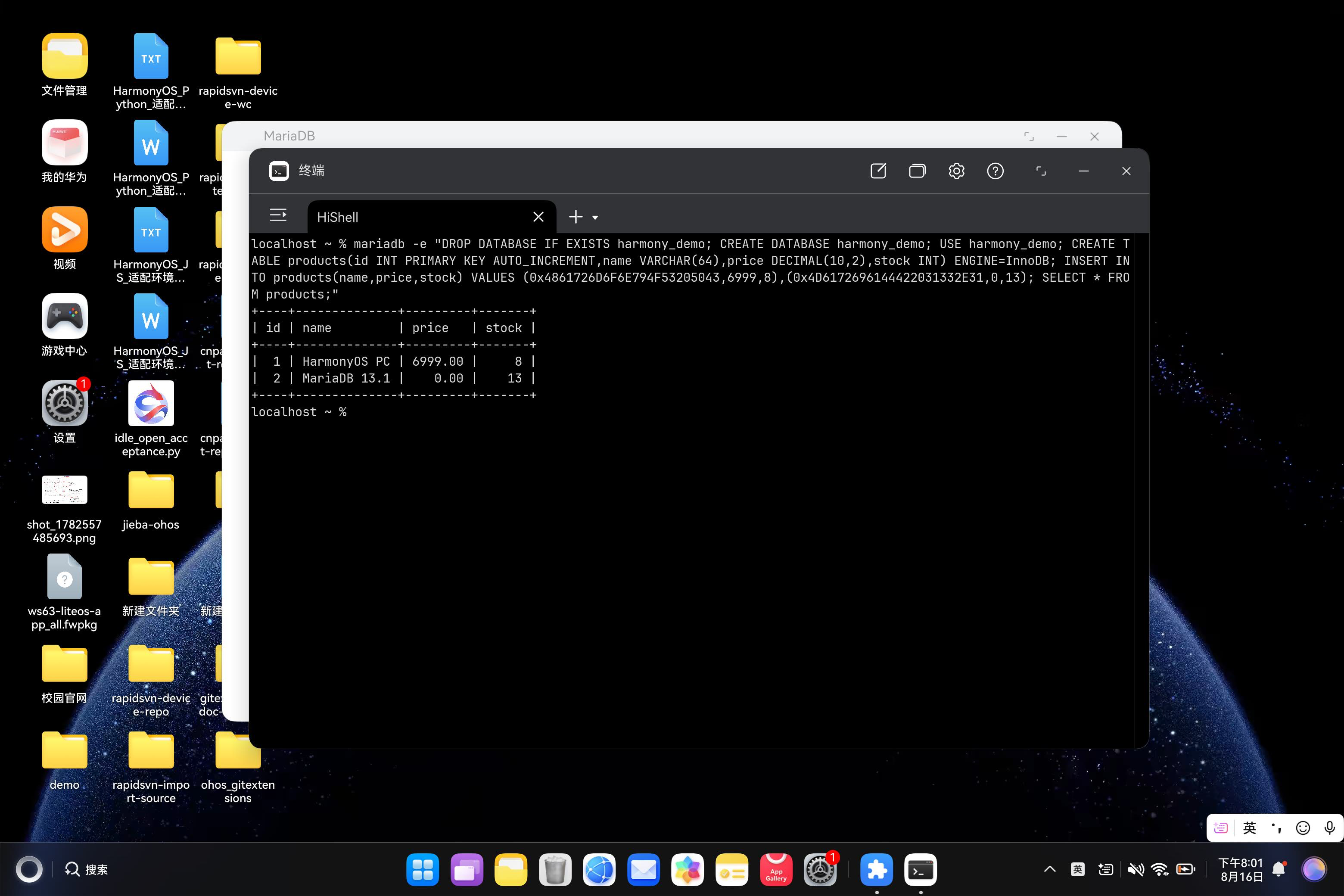This screenshot has width=1344, height=896.
Task: Open new terminal window icon in title bar
Action: click(x=878, y=171)
